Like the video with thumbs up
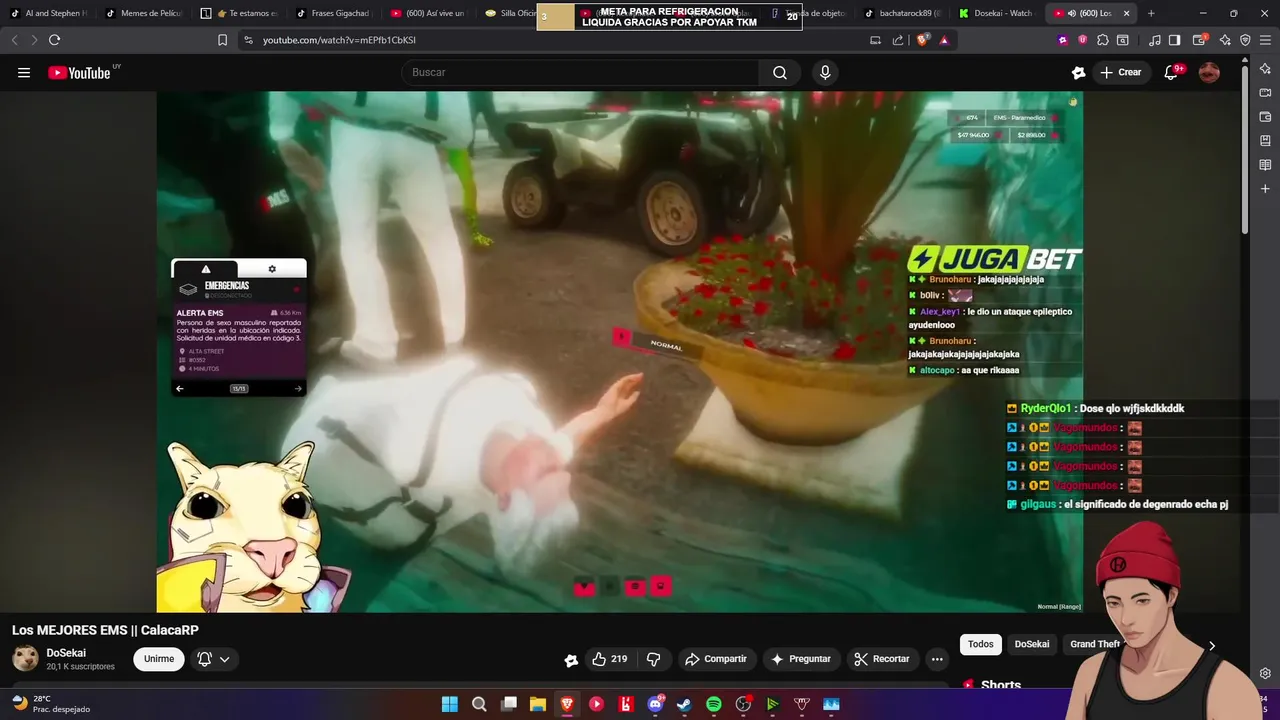Image resolution: width=1280 pixels, height=720 pixels. pos(609,659)
